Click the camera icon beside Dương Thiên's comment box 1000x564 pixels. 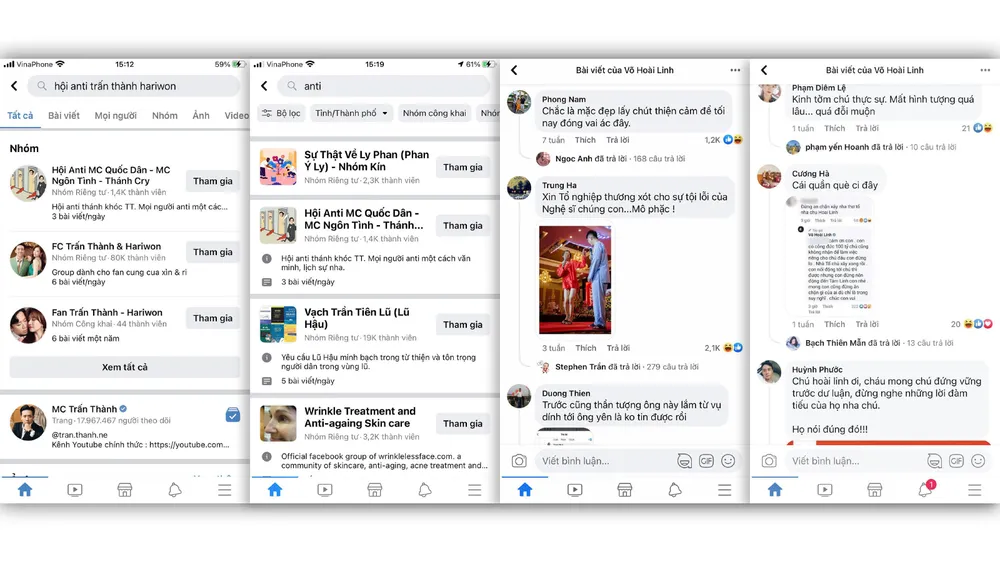(519, 461)
